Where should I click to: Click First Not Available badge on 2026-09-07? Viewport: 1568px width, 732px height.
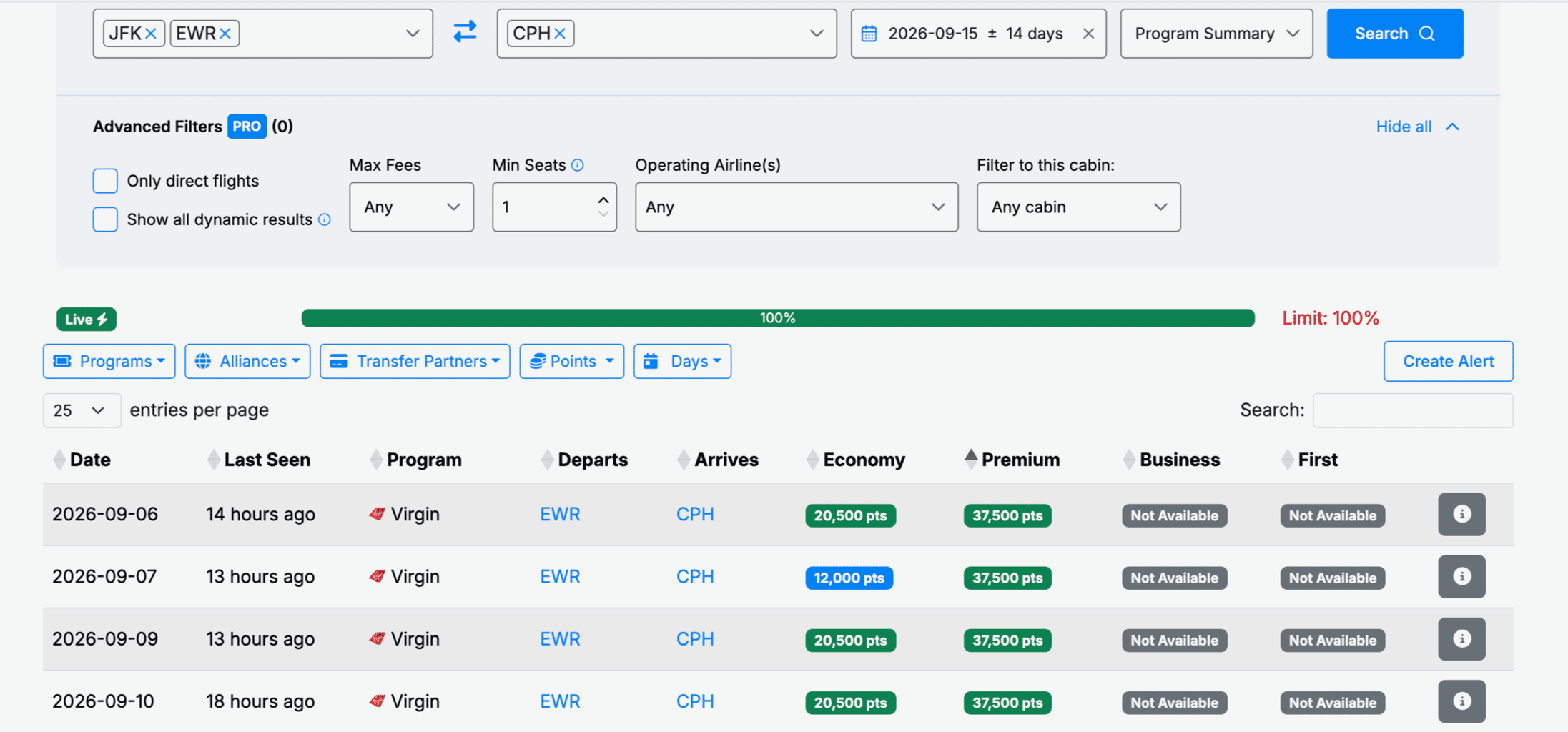coord(1333,578)
